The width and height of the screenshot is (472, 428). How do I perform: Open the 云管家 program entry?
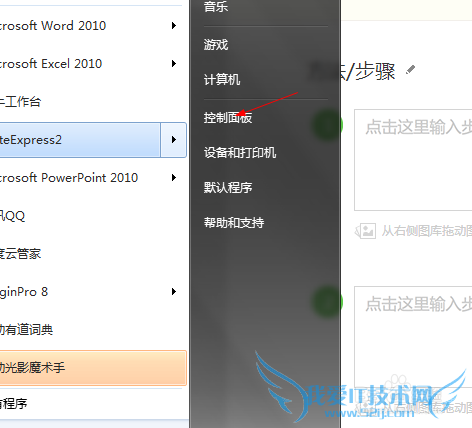click(x=20, y=254)
